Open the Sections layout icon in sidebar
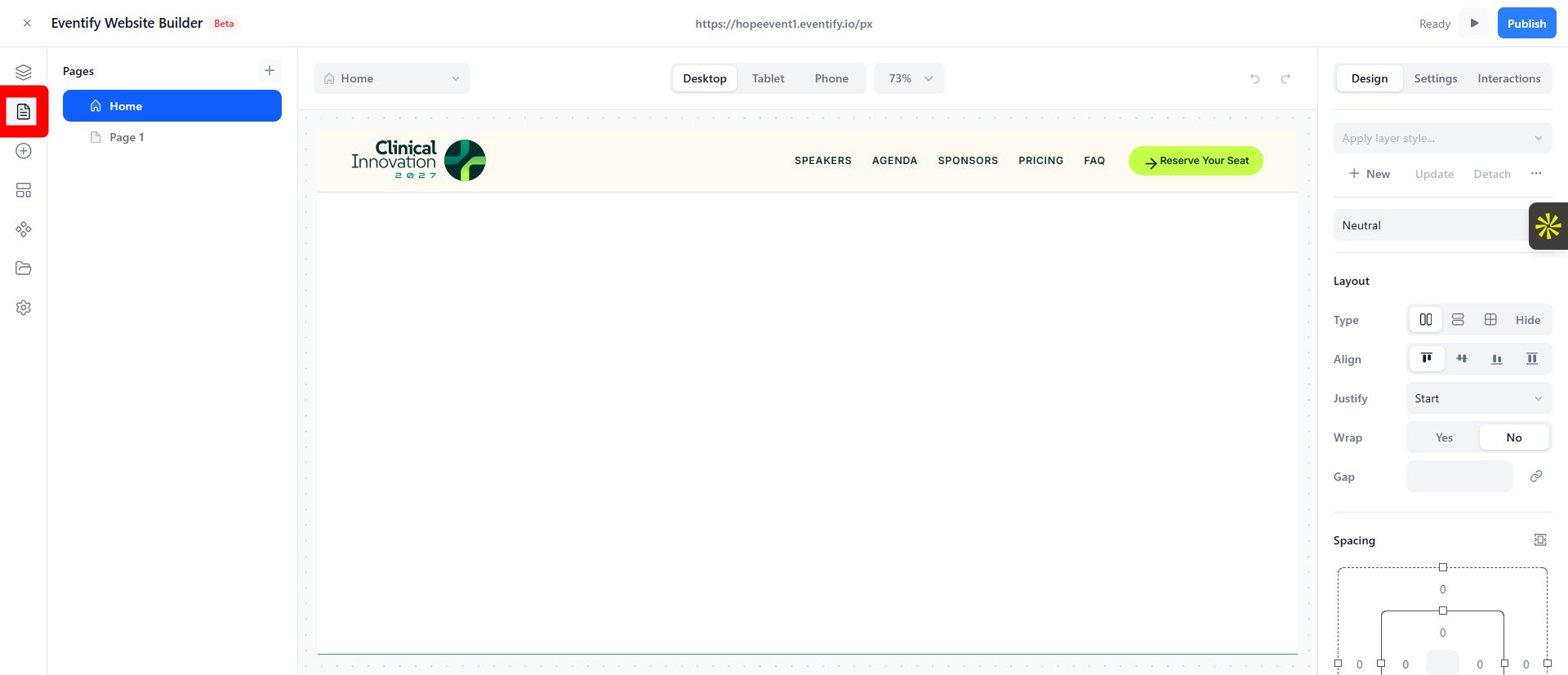Viewport: 1568px width, 675px height. pos(24,190)
